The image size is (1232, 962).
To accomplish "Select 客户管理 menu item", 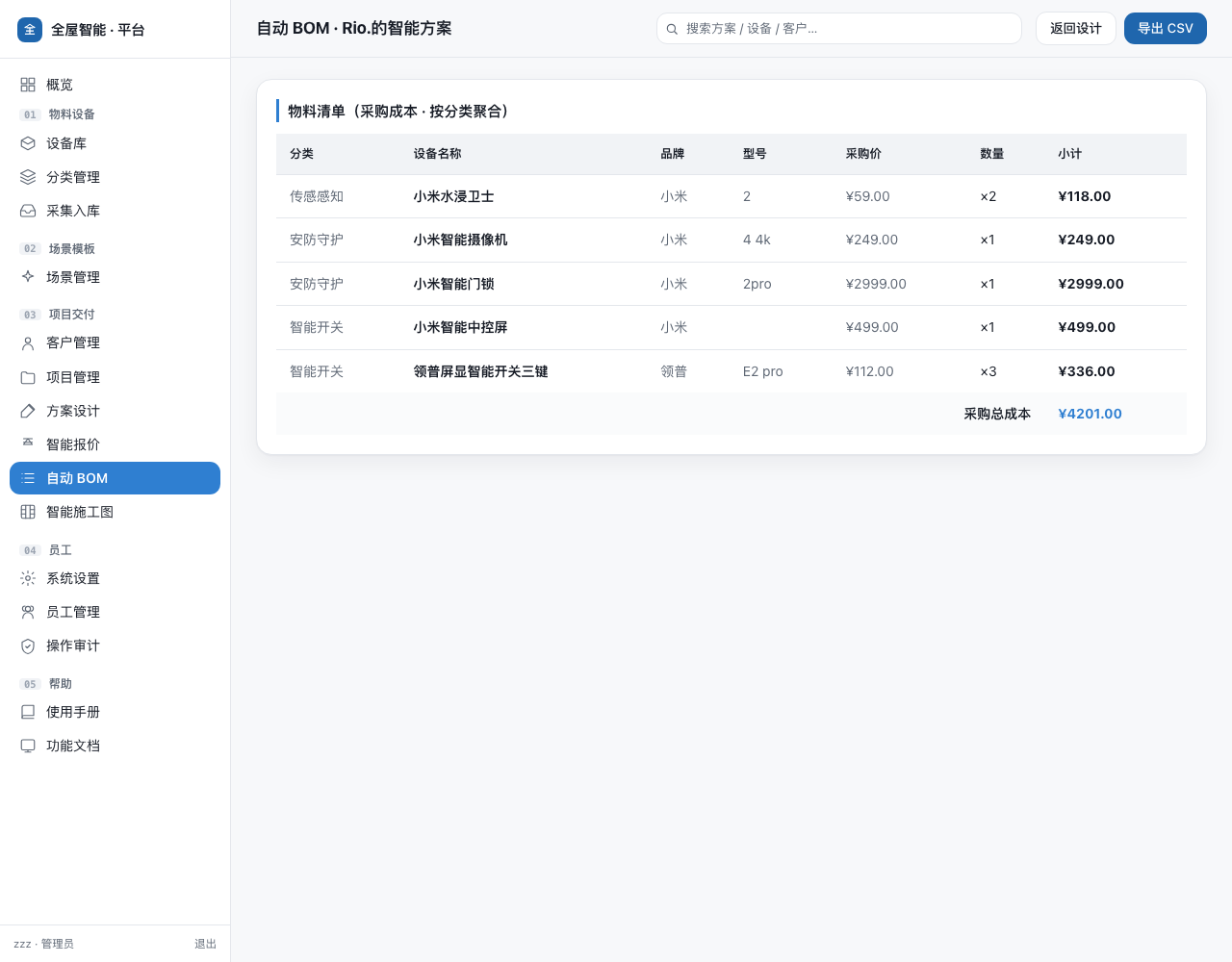I will click(115, 342).
